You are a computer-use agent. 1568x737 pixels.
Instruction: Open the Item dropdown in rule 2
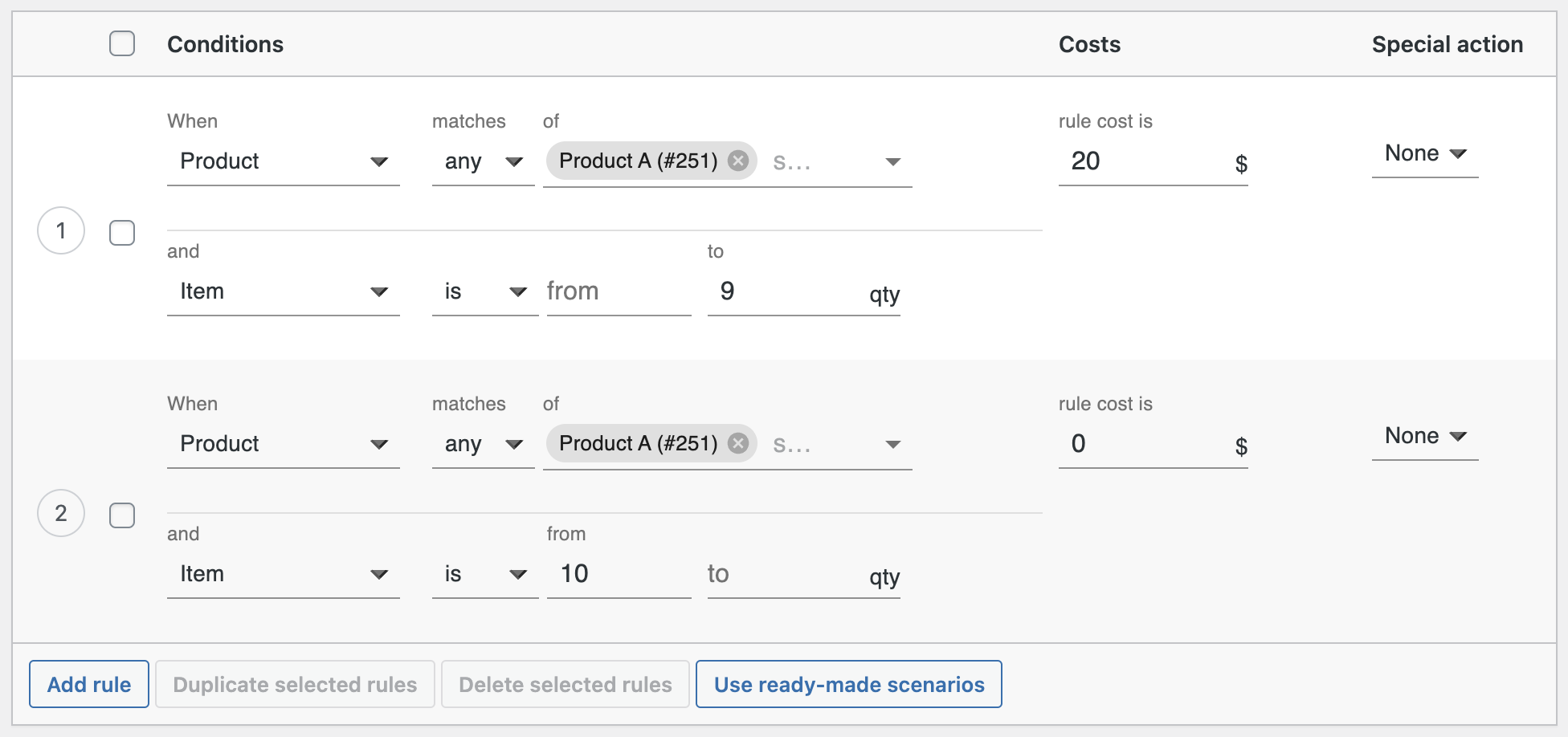point(283,573)
